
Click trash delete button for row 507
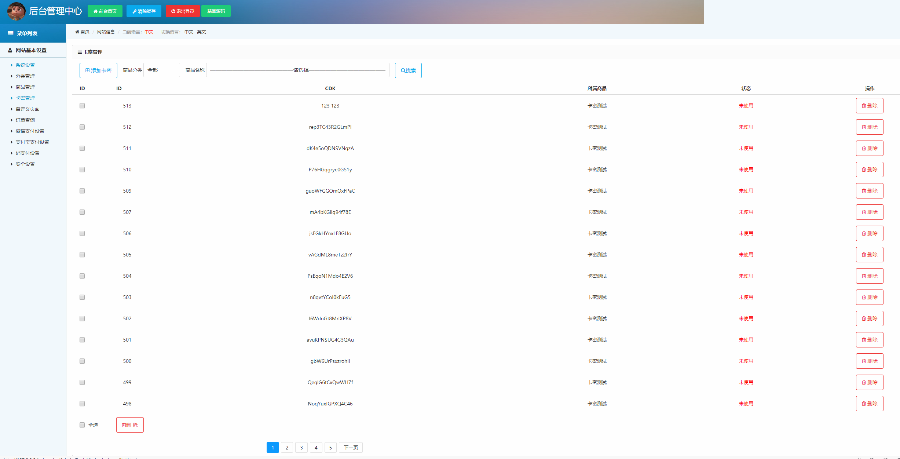[x=870, y=212]
